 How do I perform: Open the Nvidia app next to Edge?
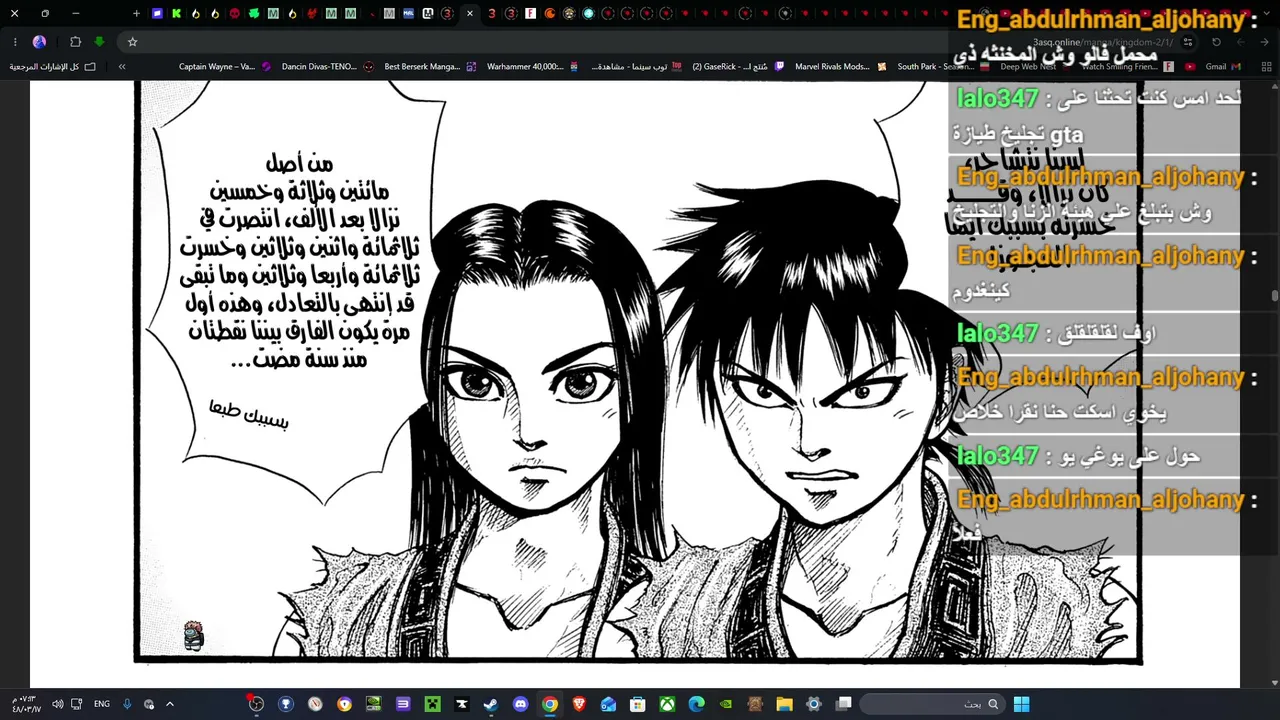[726, 704]
